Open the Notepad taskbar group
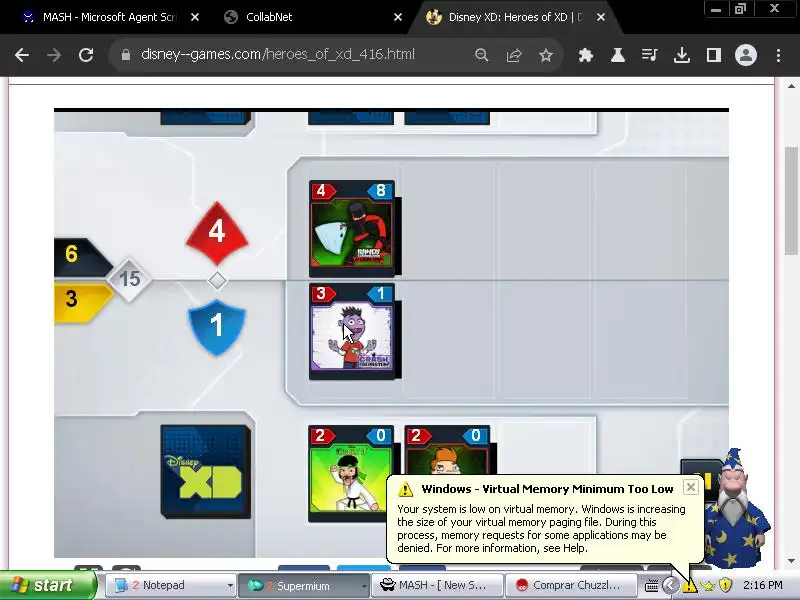Viewport: 800px width, 600px height. (168, 585)
